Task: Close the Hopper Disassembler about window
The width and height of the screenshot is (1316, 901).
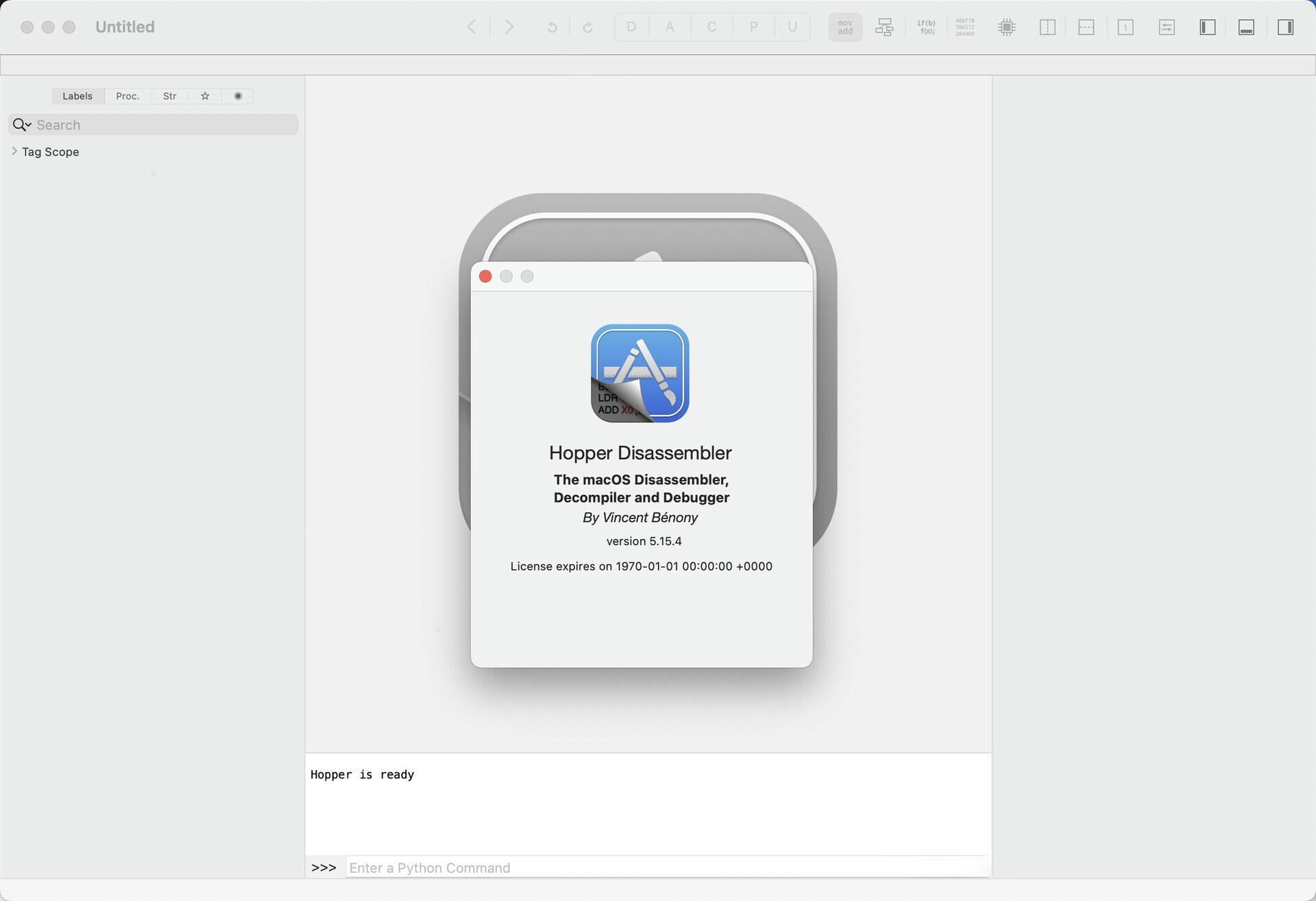Action: click(485, 276)
